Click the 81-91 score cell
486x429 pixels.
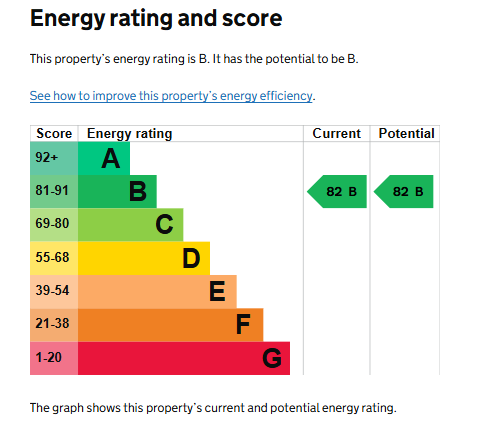54,192
